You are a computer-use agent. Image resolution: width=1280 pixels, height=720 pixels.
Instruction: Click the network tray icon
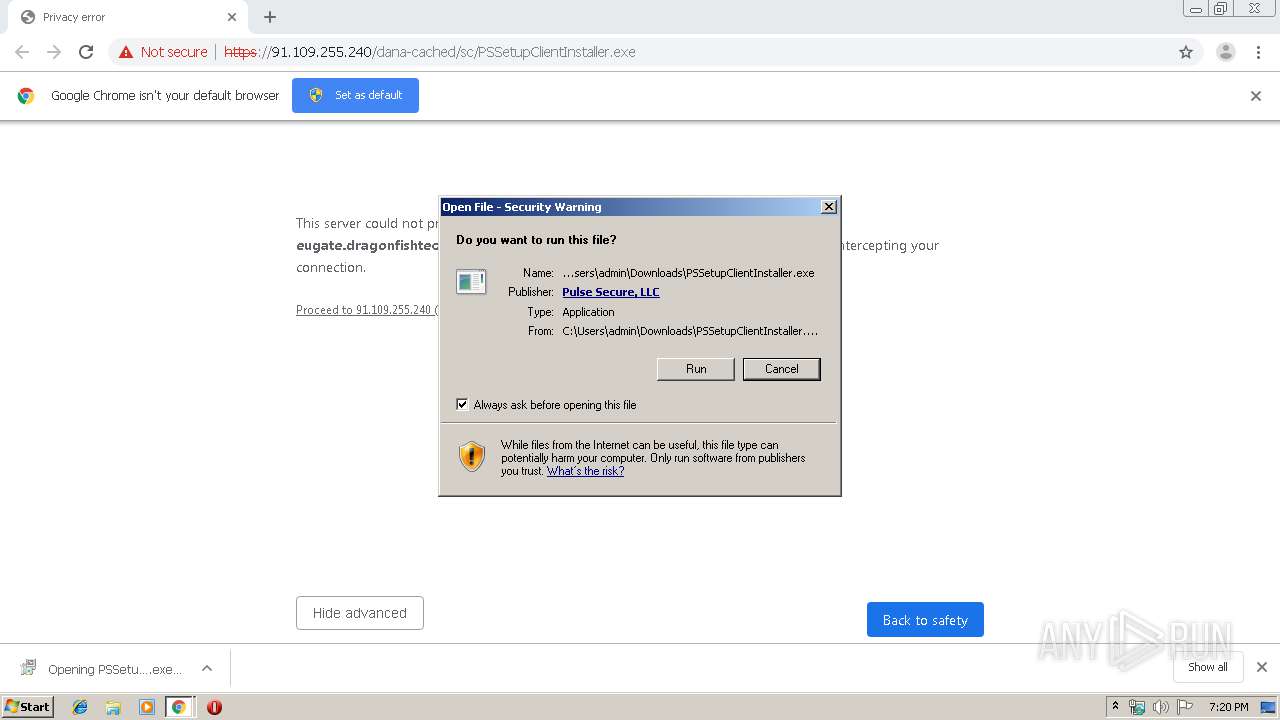click(x=1137, y=707)
